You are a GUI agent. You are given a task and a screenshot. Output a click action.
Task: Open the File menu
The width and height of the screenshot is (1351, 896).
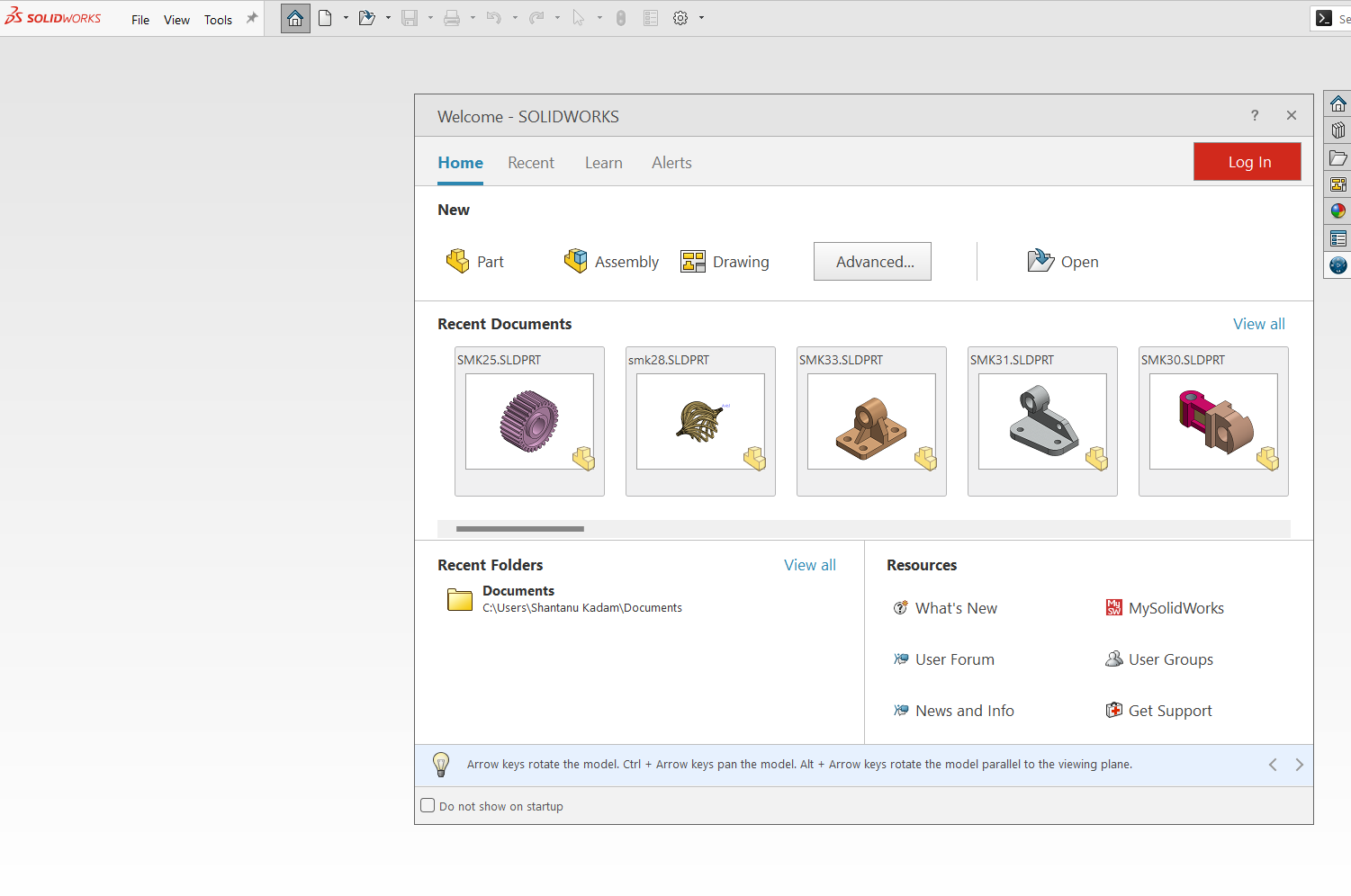click(140, 20)
